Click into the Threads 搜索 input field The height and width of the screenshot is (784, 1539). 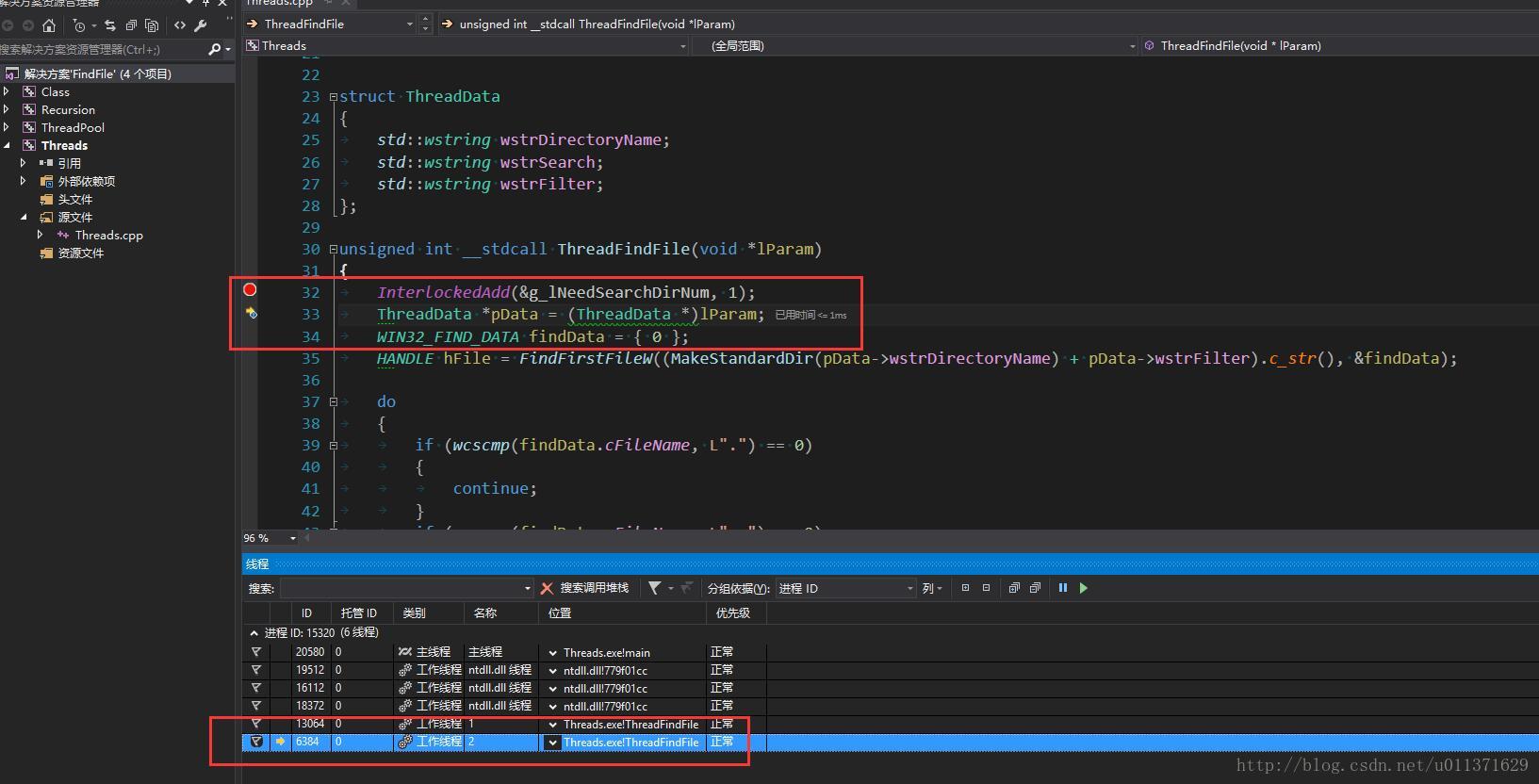tap(407, 588)
